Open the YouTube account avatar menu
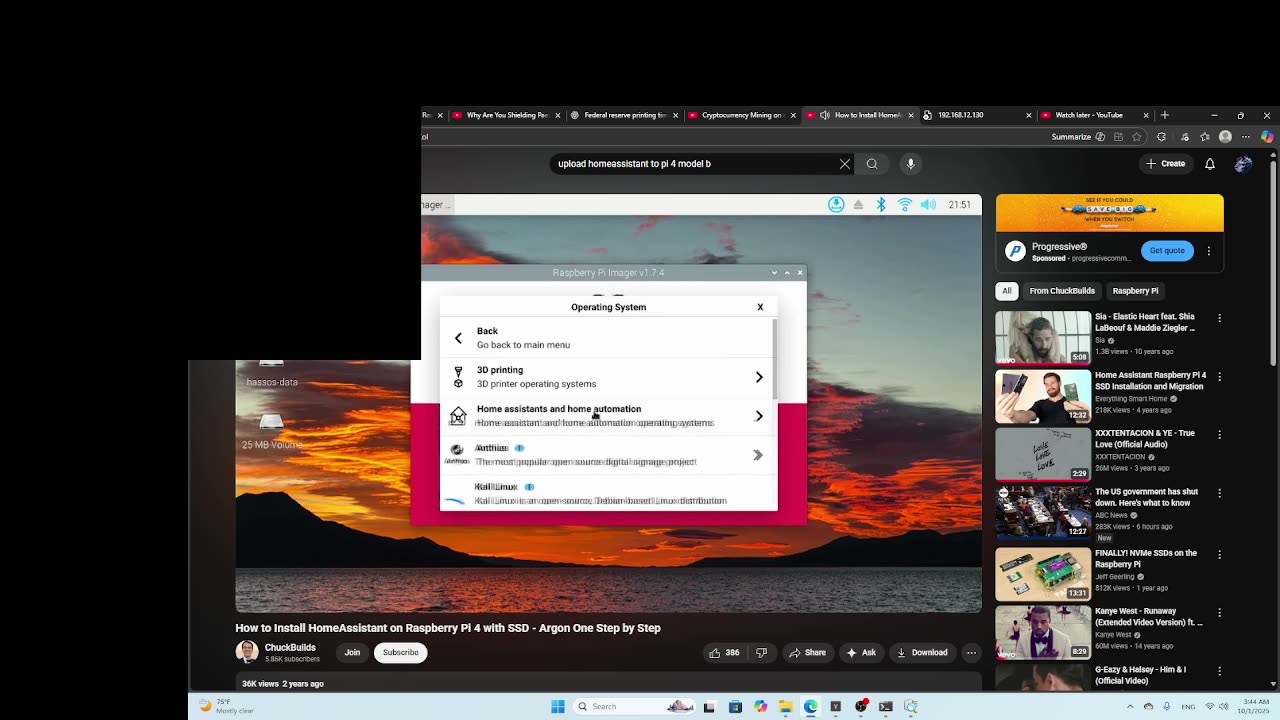This screenshot has width=1280, height=720. (1243, 164)
